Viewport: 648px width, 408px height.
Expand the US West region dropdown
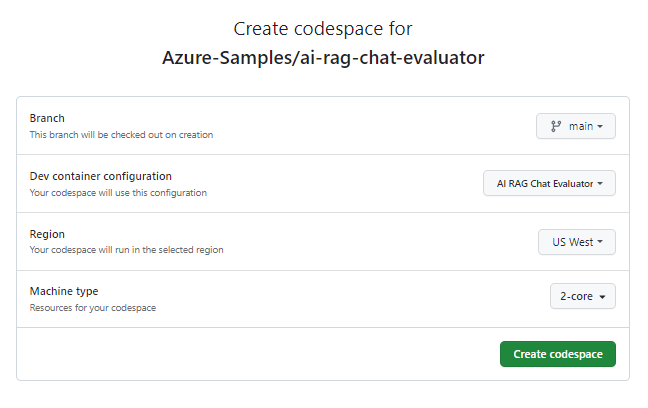click(576, 242)
